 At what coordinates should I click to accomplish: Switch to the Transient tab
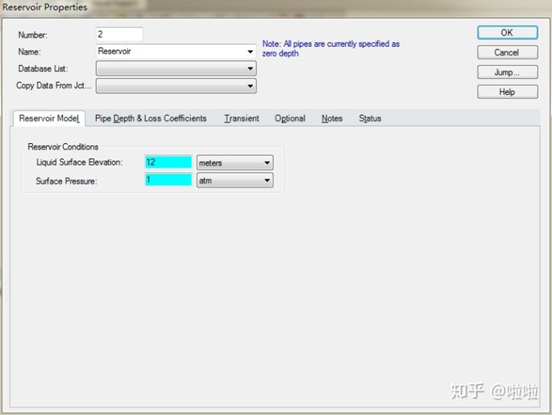tap(242, 118)
